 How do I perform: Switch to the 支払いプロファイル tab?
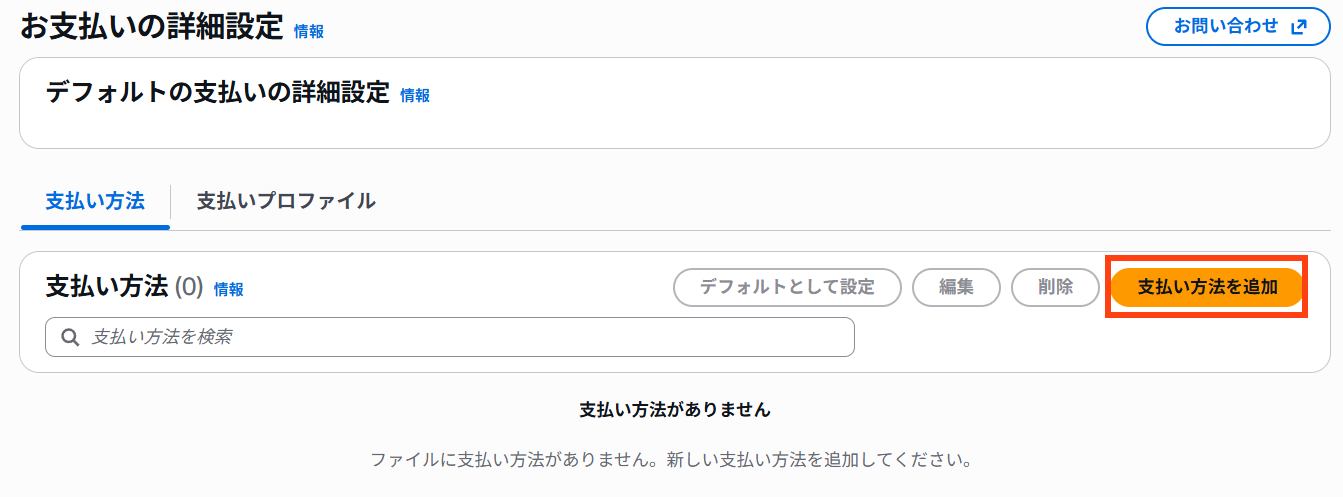coord(286,201)
